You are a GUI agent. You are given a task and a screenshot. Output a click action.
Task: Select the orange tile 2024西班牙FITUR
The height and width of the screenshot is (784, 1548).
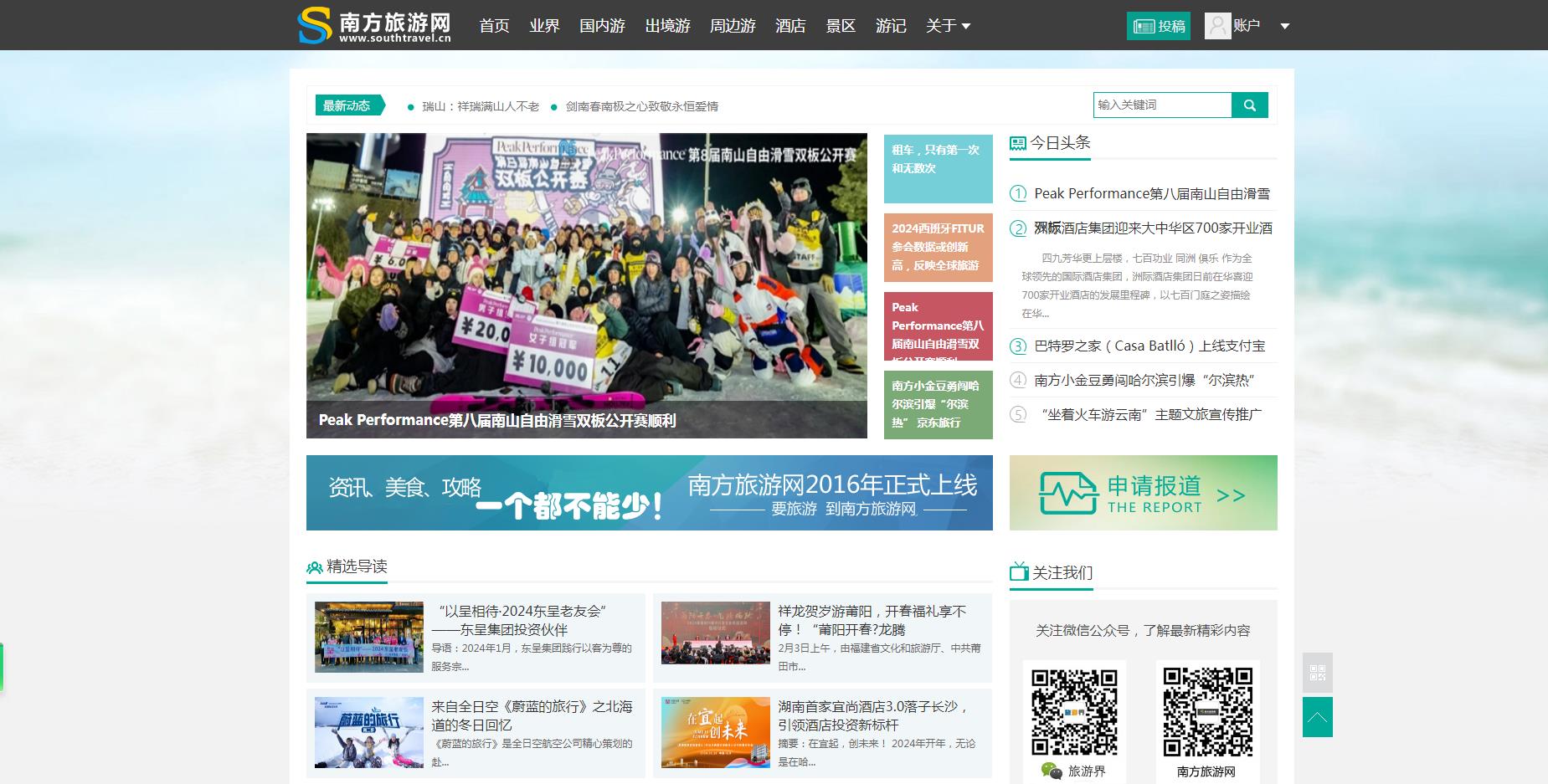click(x=939, y=248)
